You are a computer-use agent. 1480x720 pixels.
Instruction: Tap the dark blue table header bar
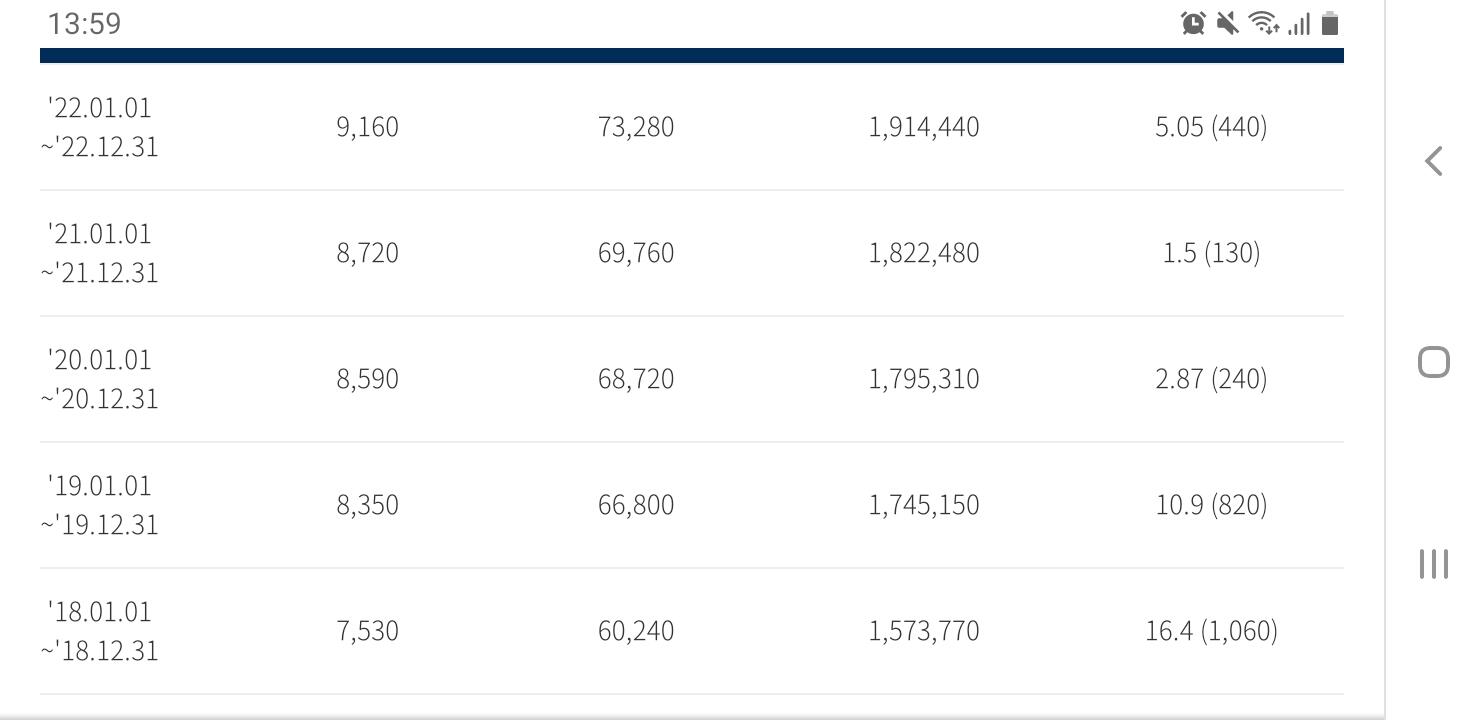[692, 55]
